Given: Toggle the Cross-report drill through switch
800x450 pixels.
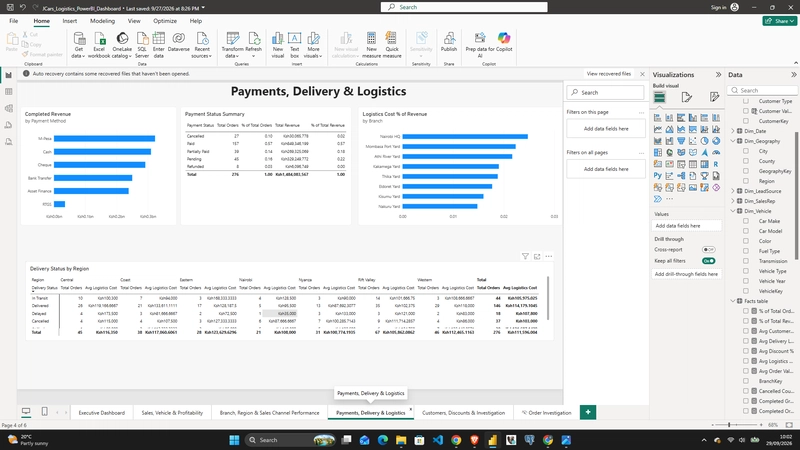Looking at the screenshot, I should coord(709,249).
